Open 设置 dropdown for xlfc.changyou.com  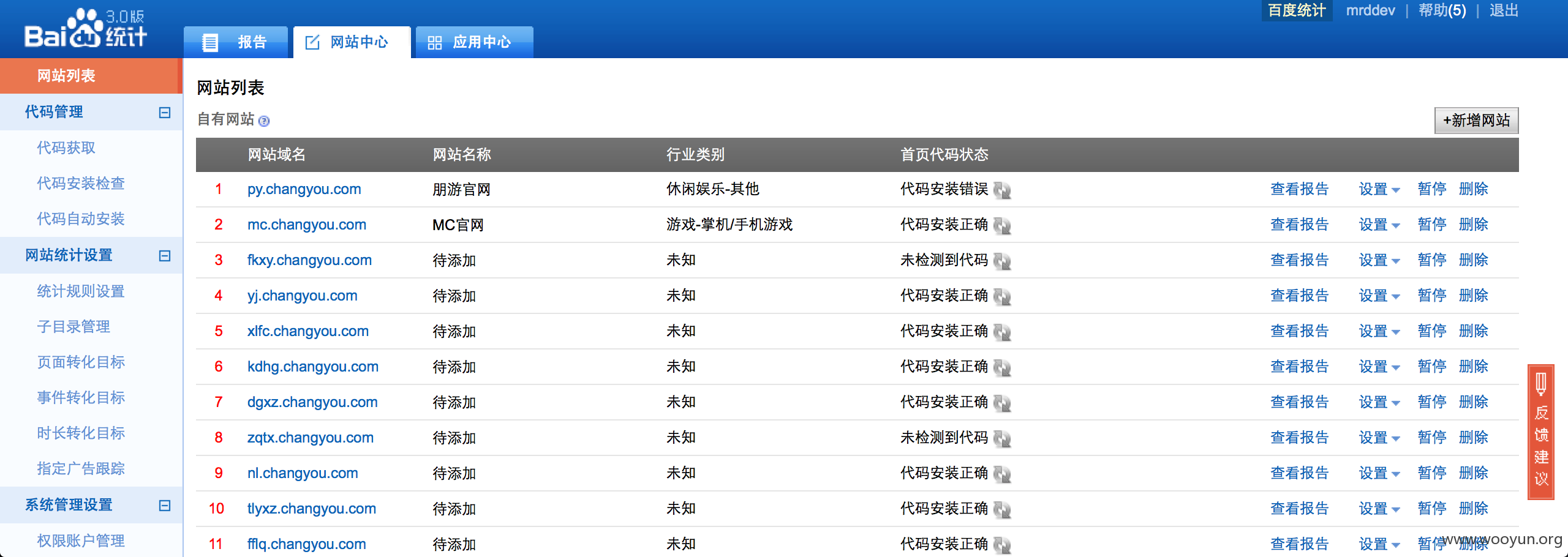1379,331
